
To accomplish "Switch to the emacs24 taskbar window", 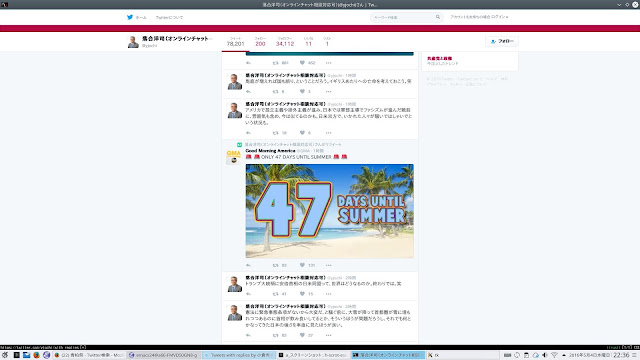I will tap(163, 355).
